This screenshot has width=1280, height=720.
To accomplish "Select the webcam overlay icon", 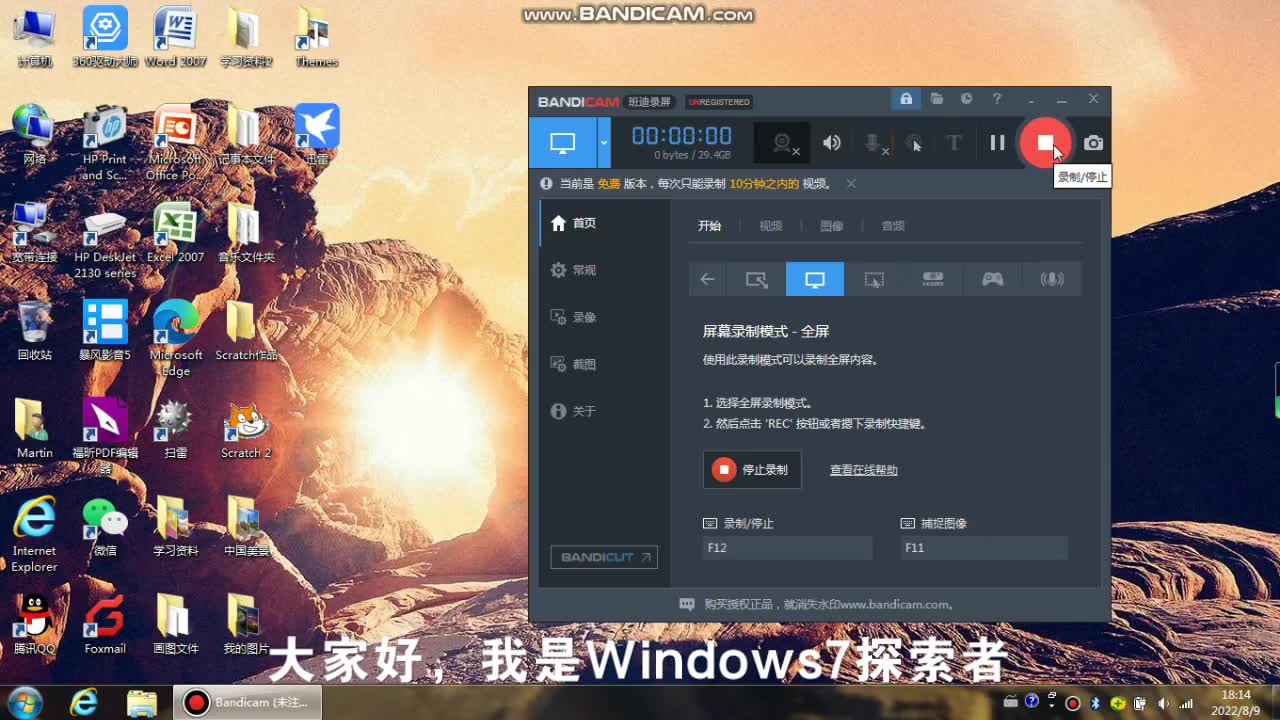I will [780, 143].
